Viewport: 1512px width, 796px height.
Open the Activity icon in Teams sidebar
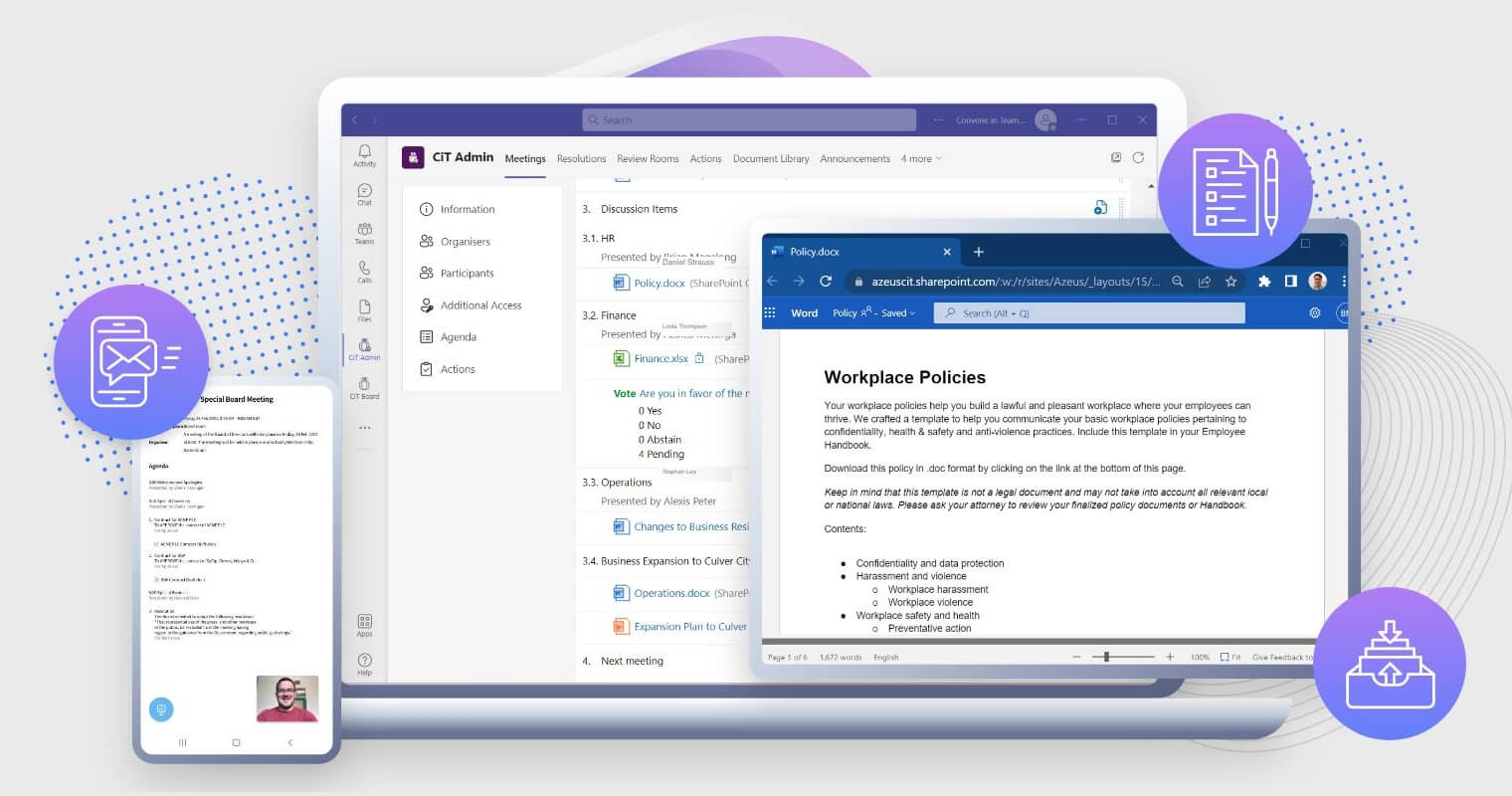(x=364, y=154)
